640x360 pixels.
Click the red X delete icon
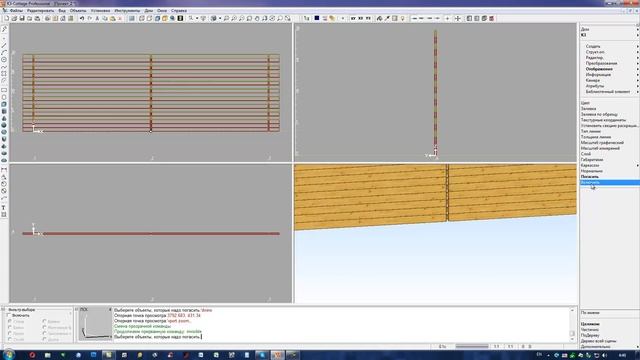pos(120,18)
